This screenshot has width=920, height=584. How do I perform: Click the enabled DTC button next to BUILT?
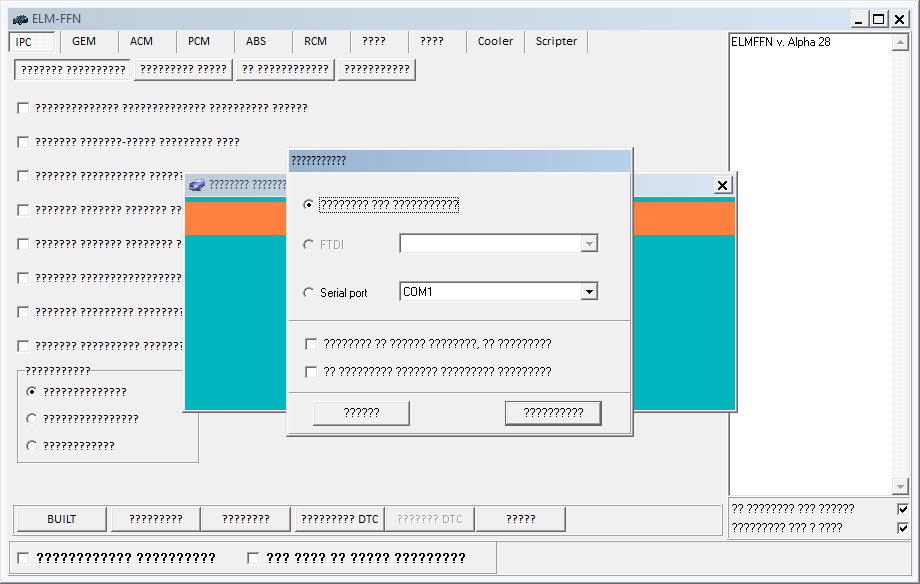tap(340, 519)
